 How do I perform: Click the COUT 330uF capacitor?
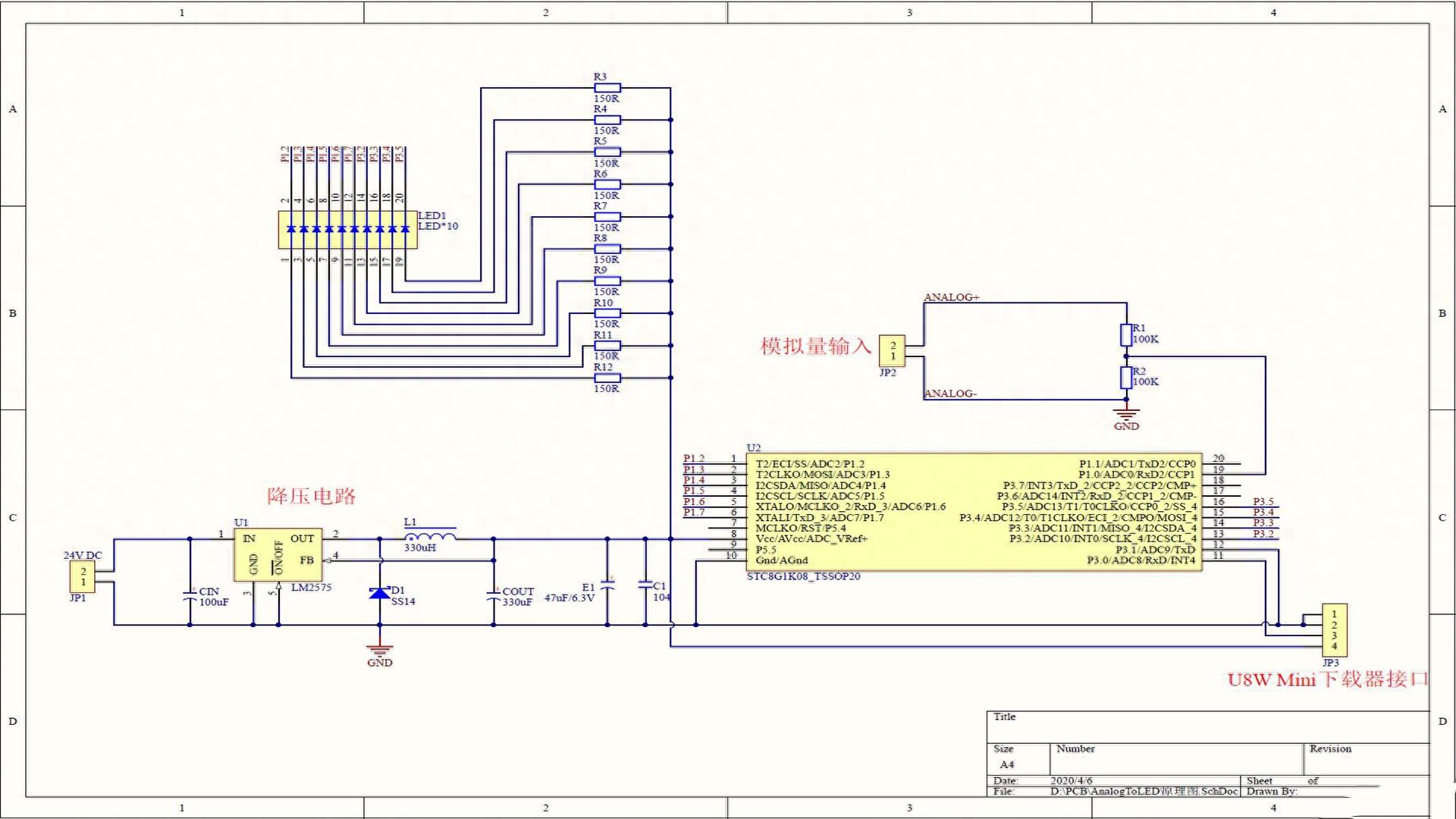point(494,596)
